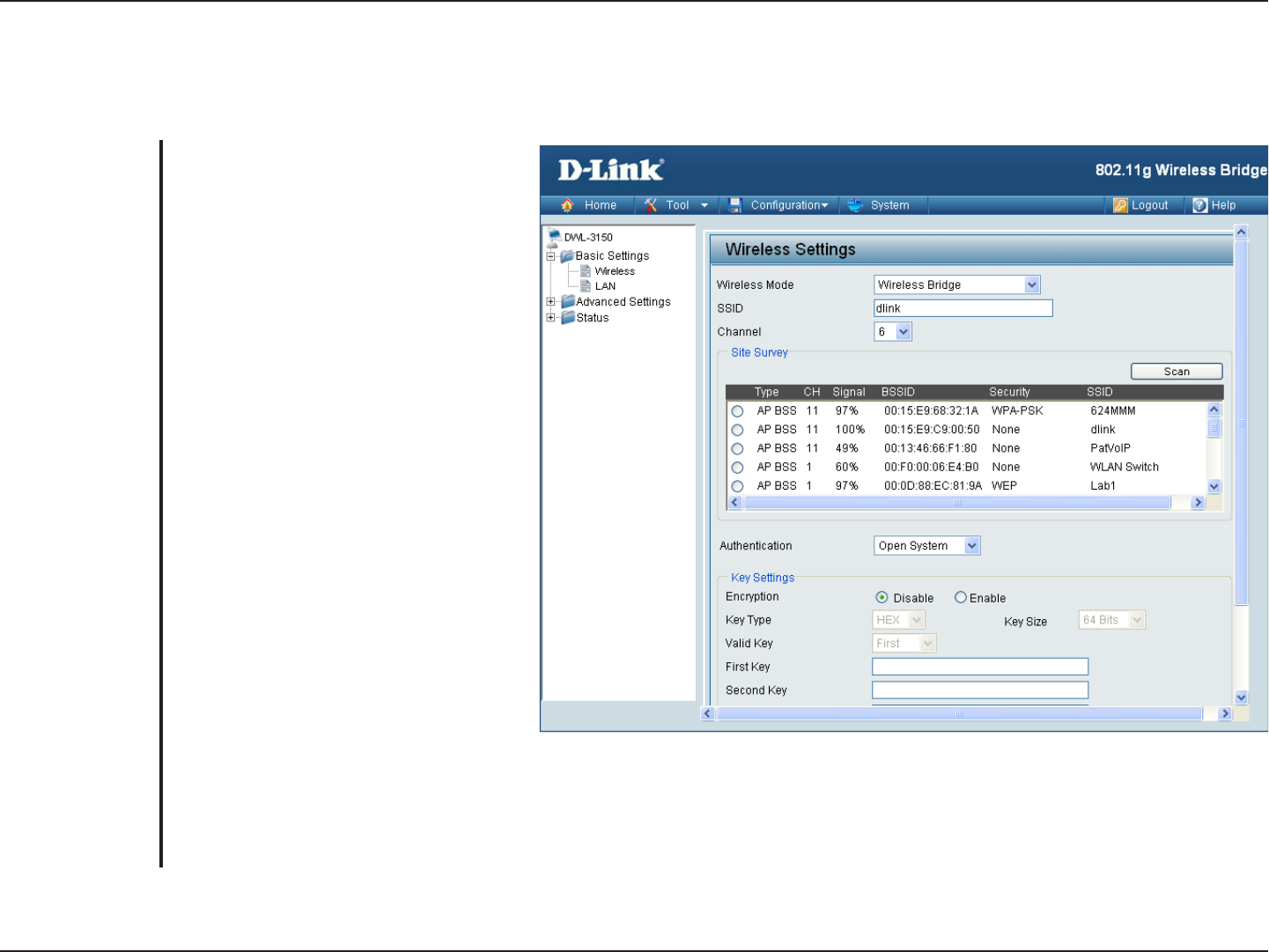Open the Channel dropdown
Screen dimensions: 1269x952
893,332
